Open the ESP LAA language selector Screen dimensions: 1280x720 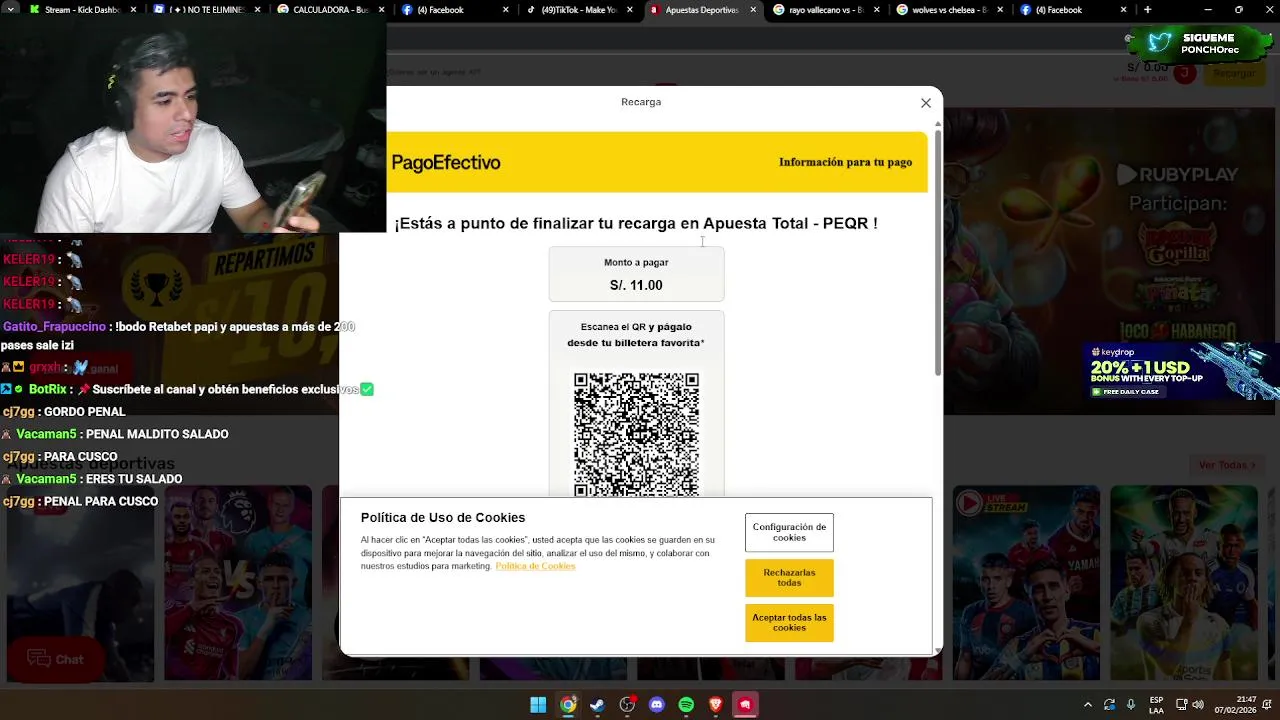coord(1156,705)
